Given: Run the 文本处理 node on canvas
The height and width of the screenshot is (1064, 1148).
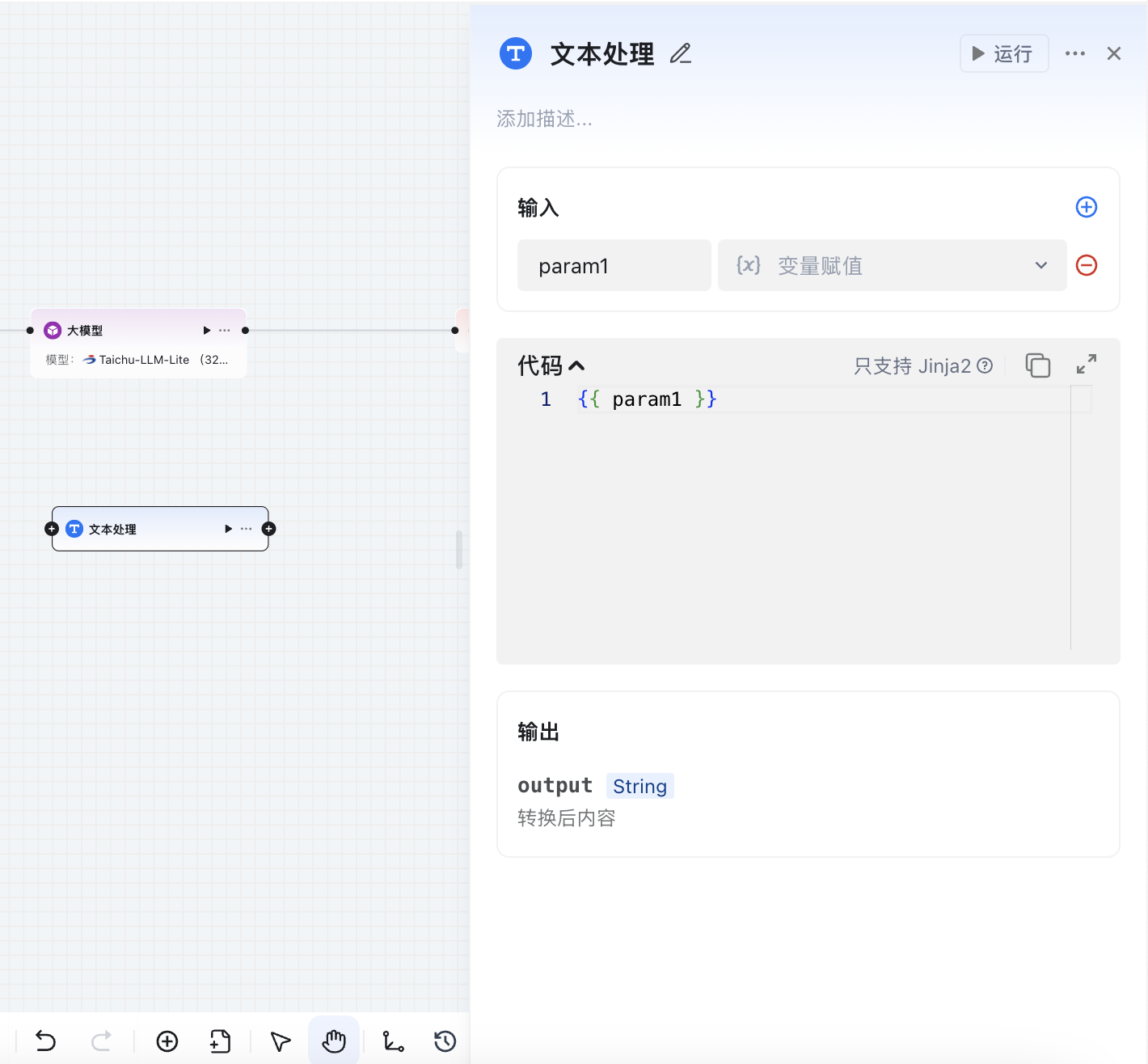Looking at the screenshot, I should pyautogui.click(x=229, y=529).
